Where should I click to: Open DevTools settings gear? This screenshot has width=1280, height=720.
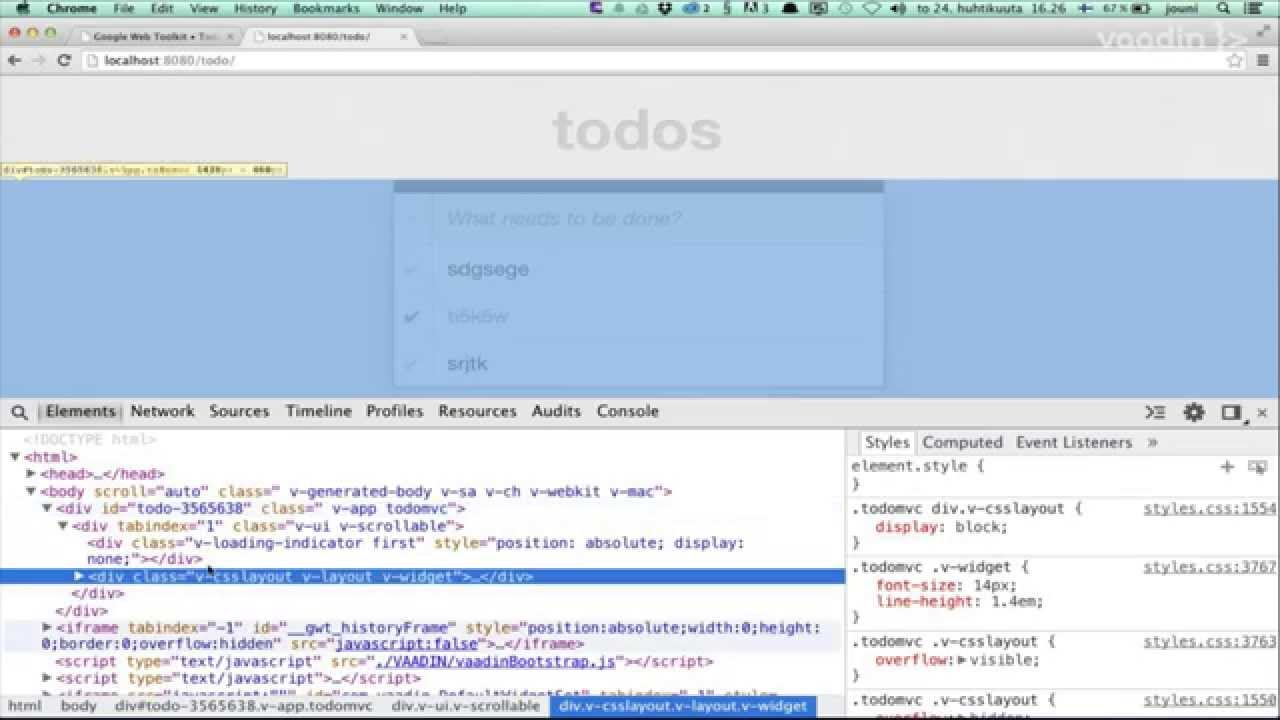1194,412
